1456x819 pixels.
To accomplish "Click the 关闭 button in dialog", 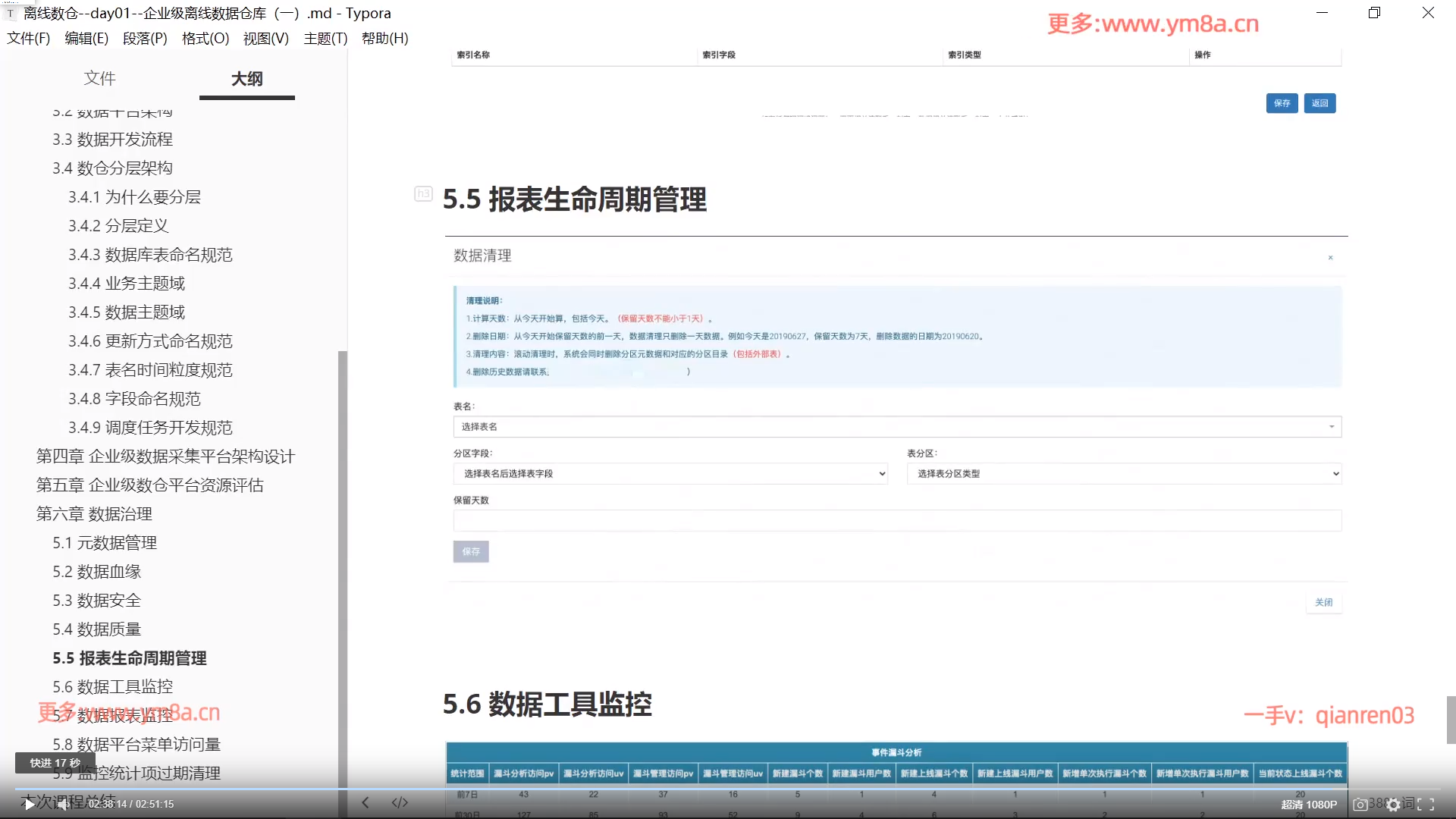I will click(1323, 602).
